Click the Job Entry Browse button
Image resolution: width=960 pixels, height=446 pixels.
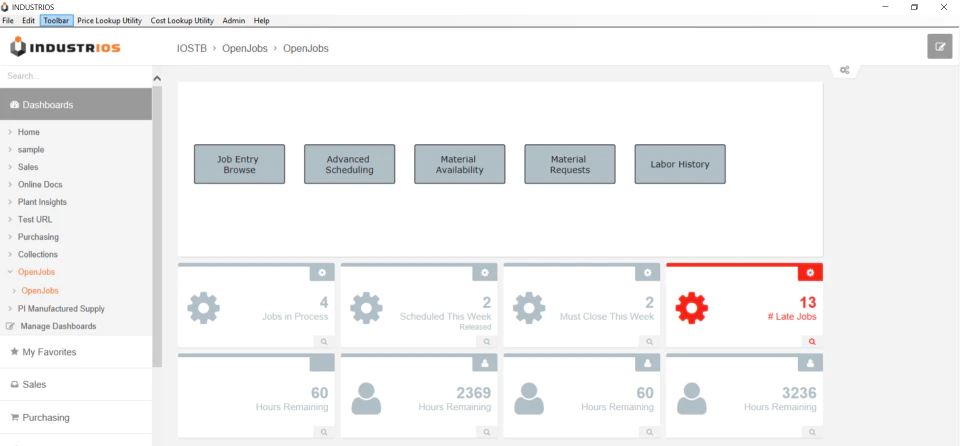pos(239,164)
